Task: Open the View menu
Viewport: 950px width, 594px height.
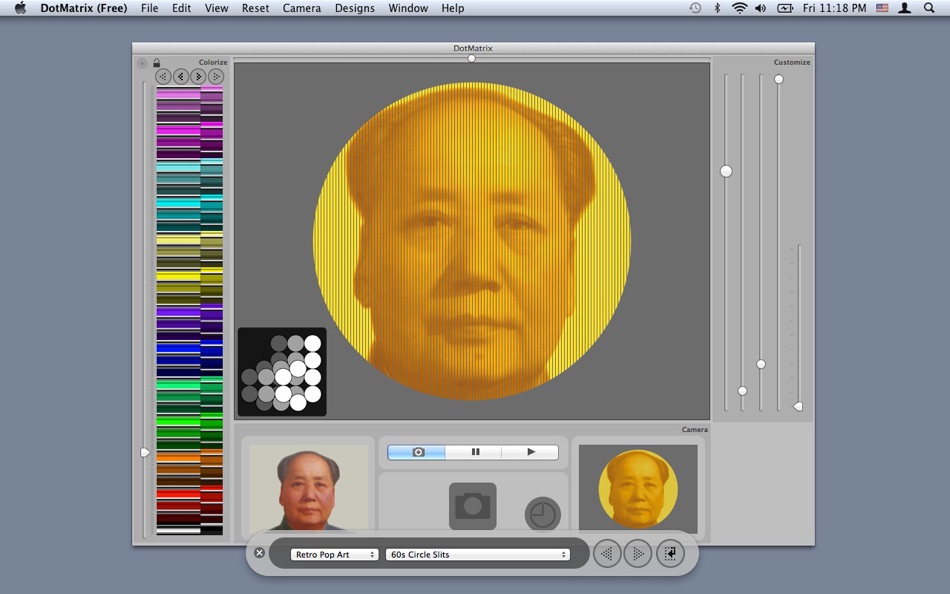Action: [216, 8]
